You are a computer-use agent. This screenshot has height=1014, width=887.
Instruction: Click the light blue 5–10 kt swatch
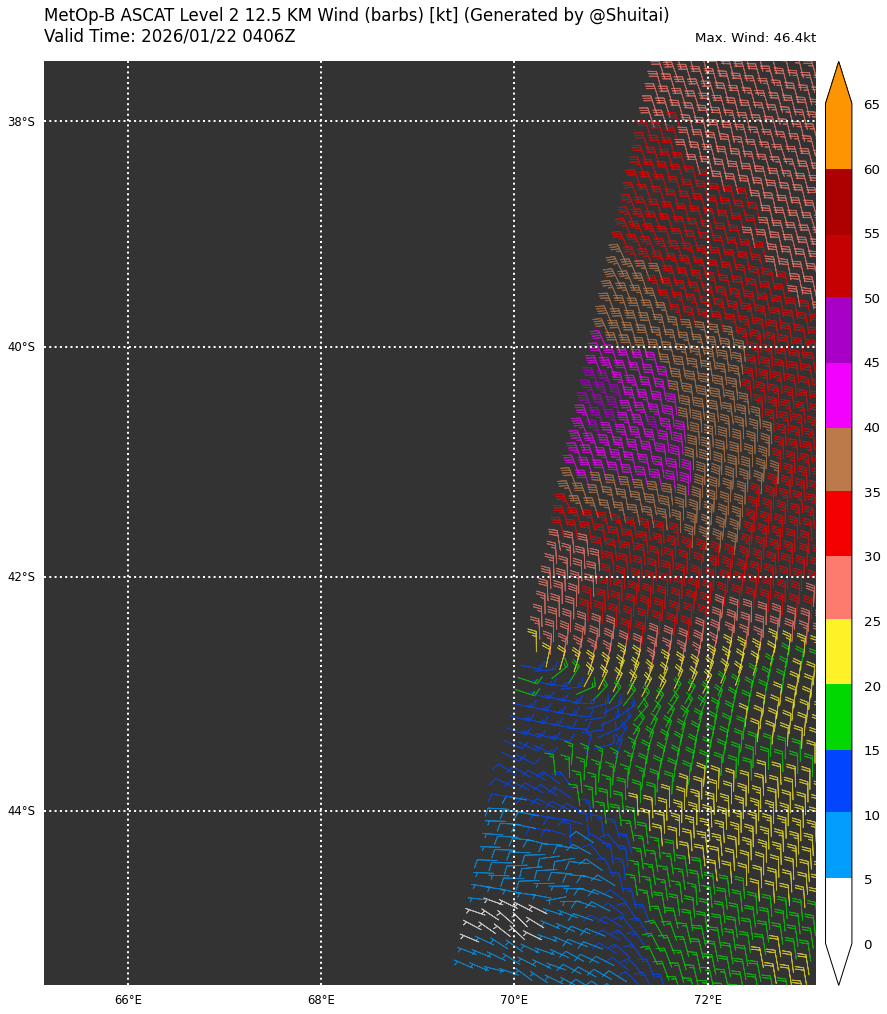(838, 845)
